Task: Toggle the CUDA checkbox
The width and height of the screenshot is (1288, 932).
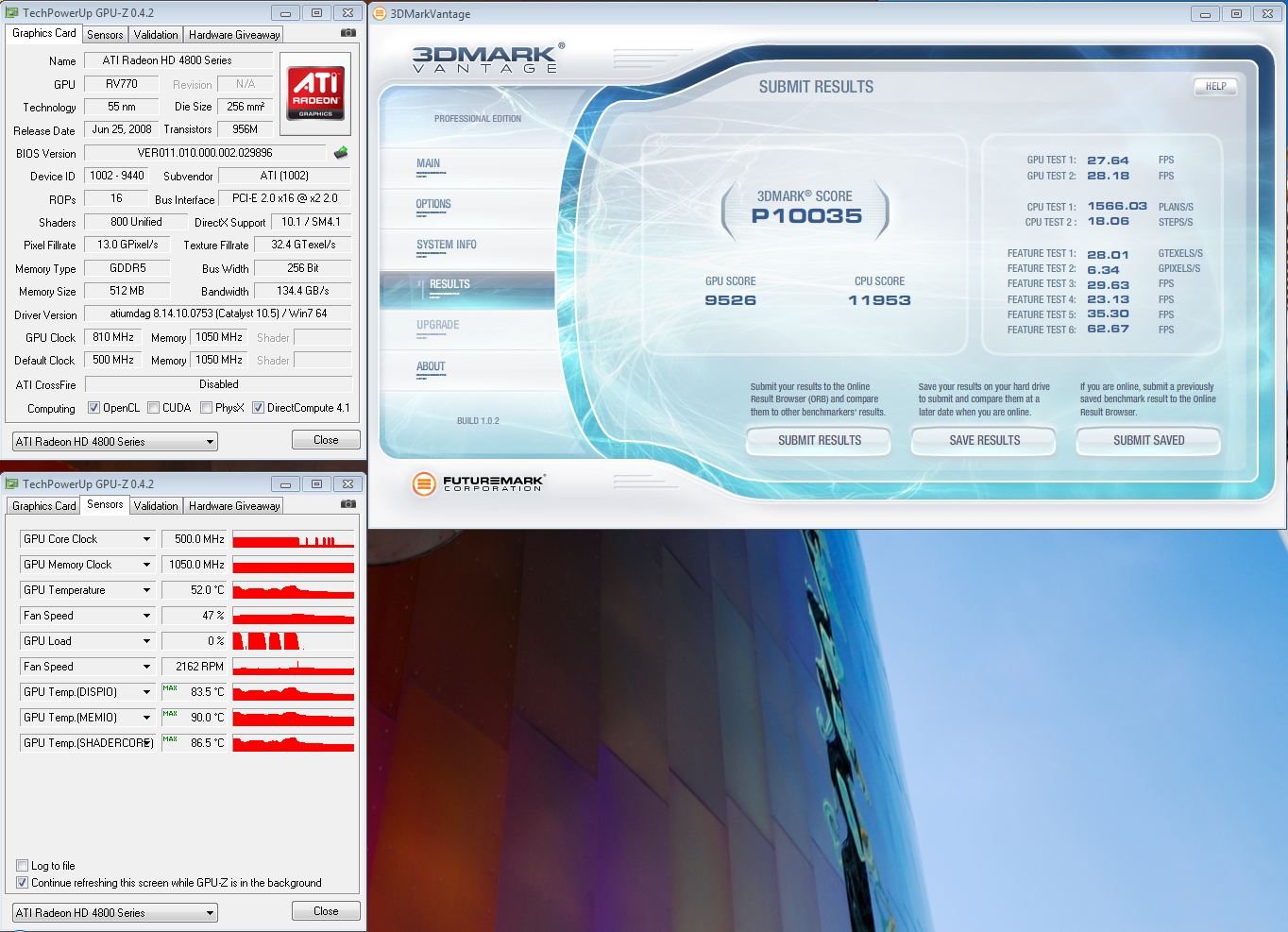Action: coord(153,408)
